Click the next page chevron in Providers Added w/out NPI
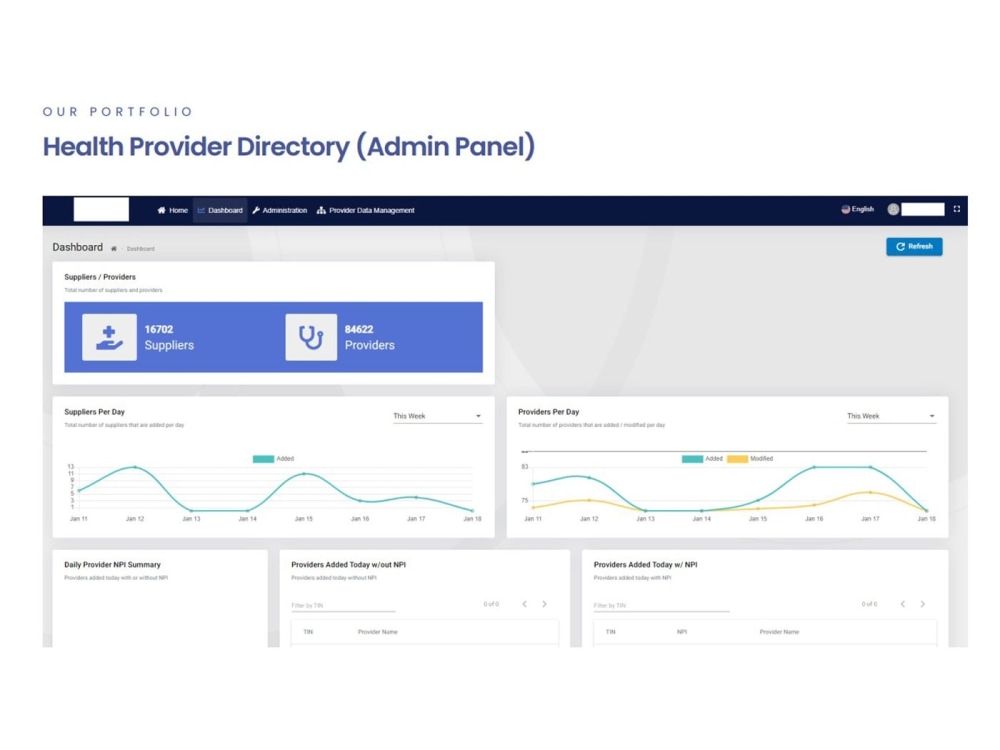 coord(545,604)
